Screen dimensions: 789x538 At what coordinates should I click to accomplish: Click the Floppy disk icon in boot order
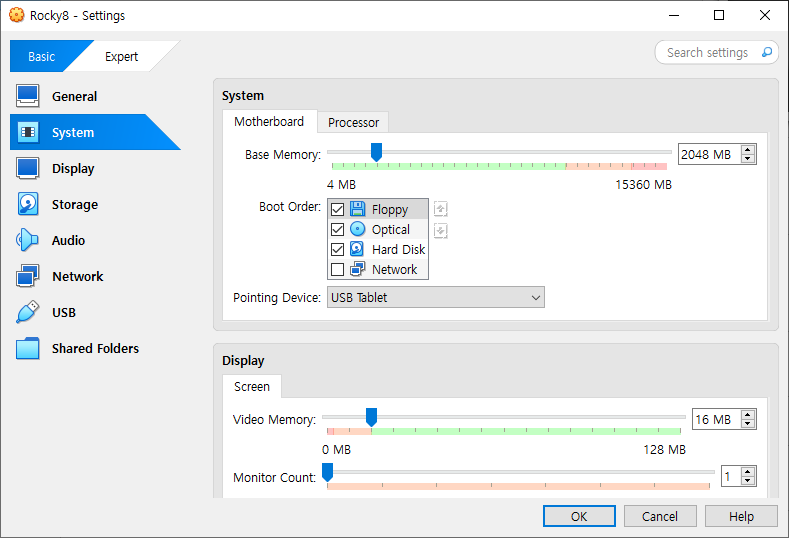coord(357,209)
